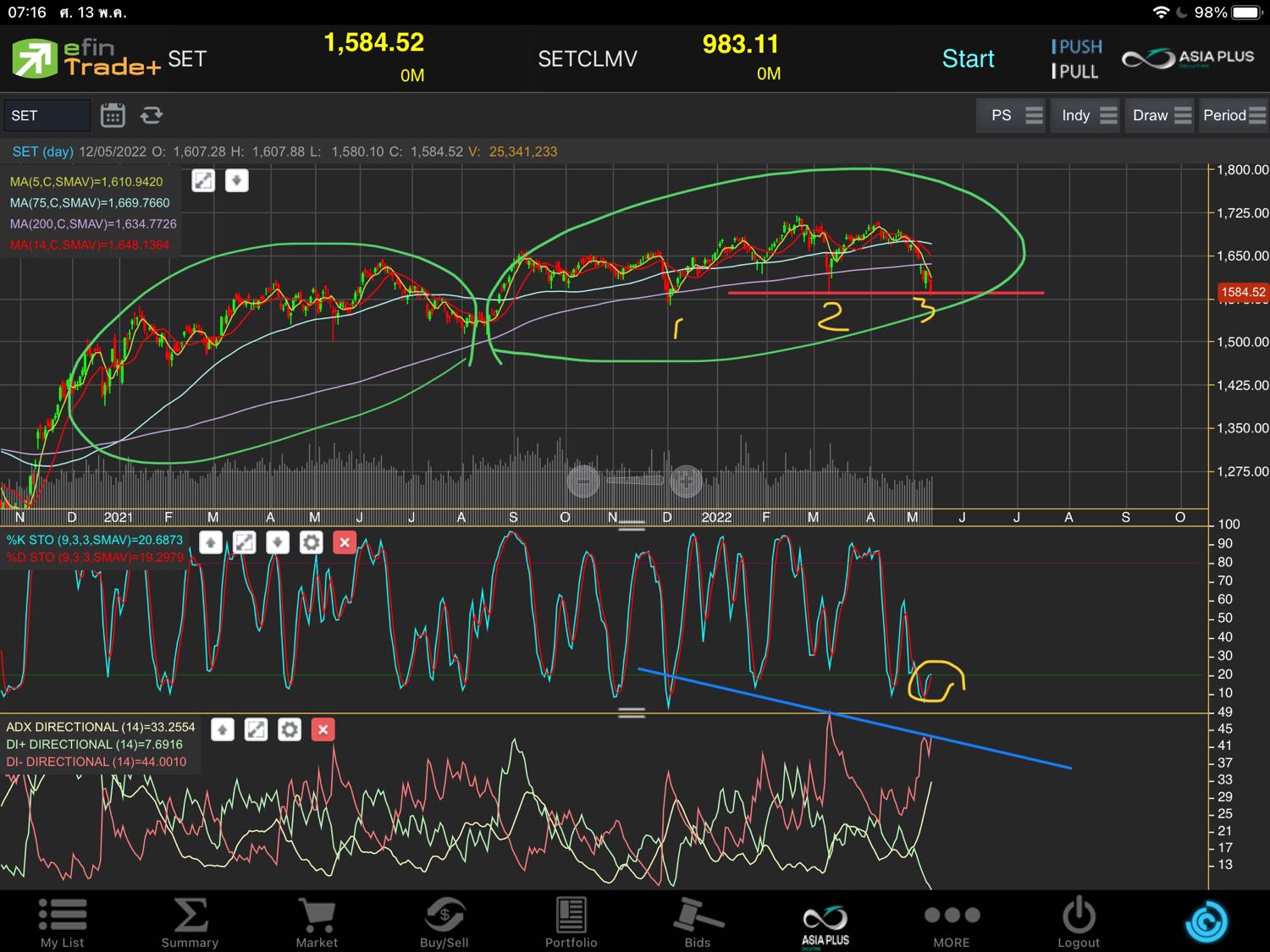This screenshot has width=1270, height=952.
Task: Open the Buy/Sell tab
Action: tap(444, 922)
